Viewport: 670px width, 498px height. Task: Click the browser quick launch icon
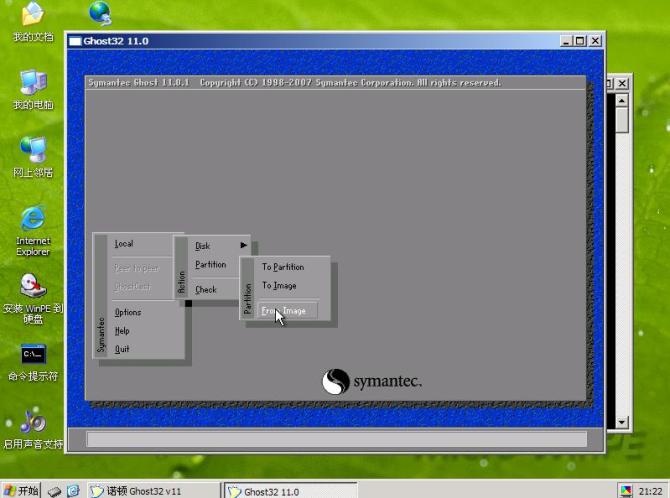pos(73,491)
